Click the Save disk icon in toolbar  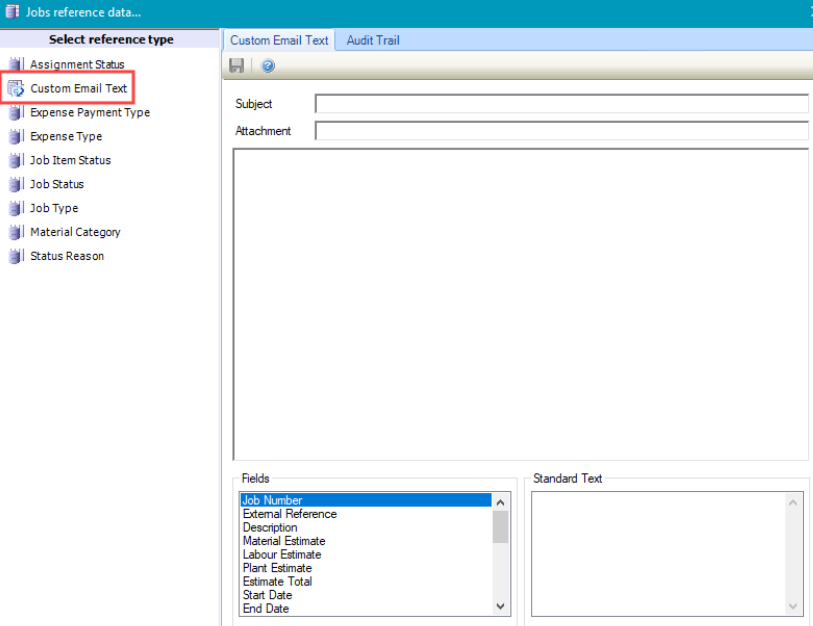coord(237,66)
